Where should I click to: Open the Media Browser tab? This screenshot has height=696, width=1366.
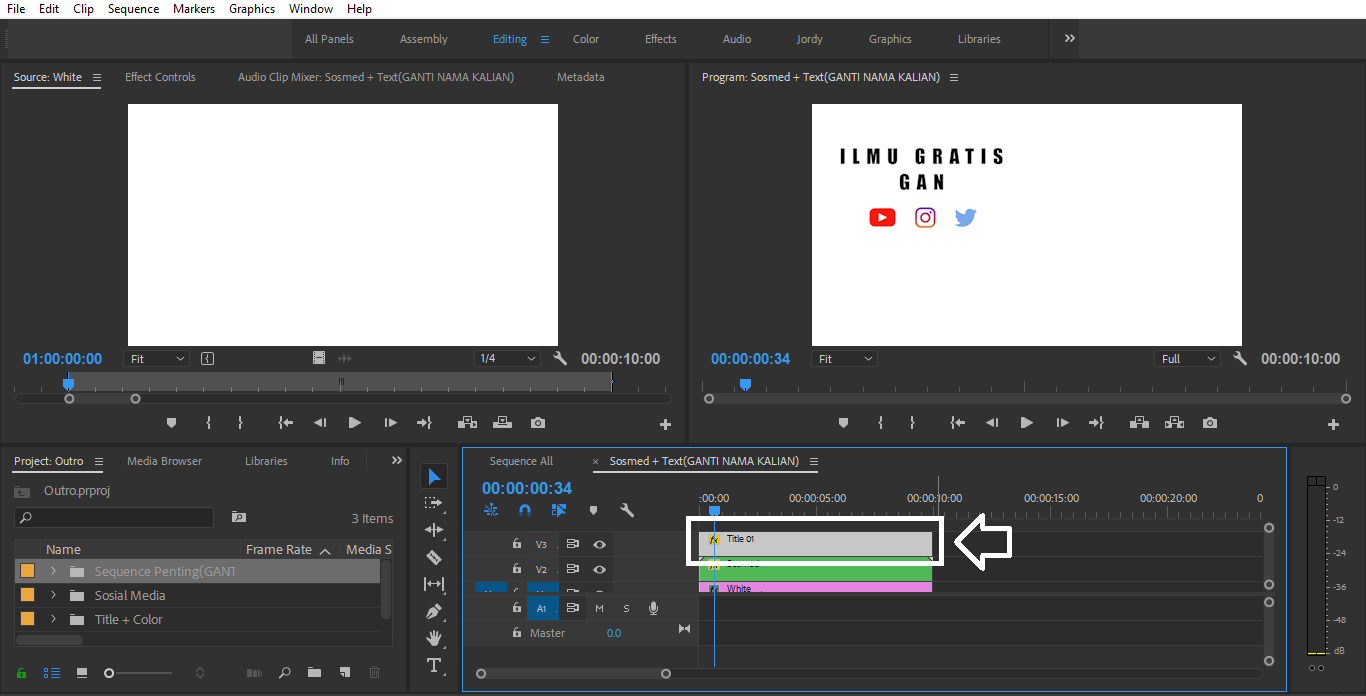click(164, 461)
